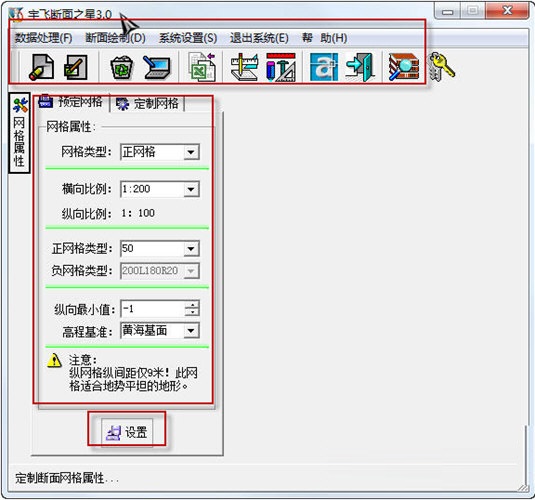This screenshot has height=500, width=535.
Task: Click the green recycle bin icon
Action: (x=121, y=68)
